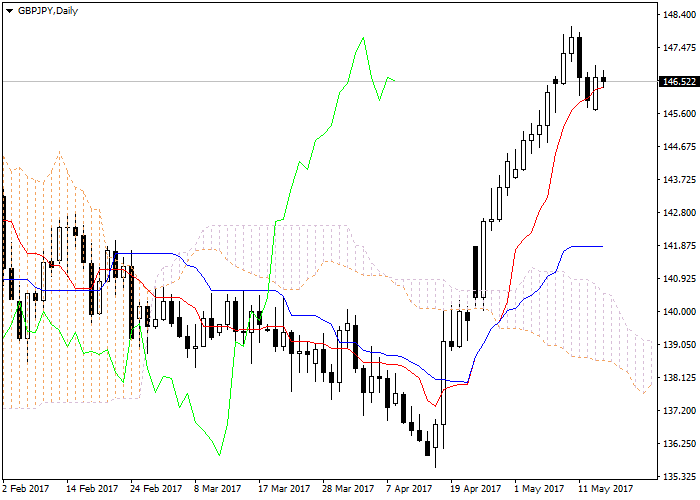Select price level 142.800

click(679, 213)
